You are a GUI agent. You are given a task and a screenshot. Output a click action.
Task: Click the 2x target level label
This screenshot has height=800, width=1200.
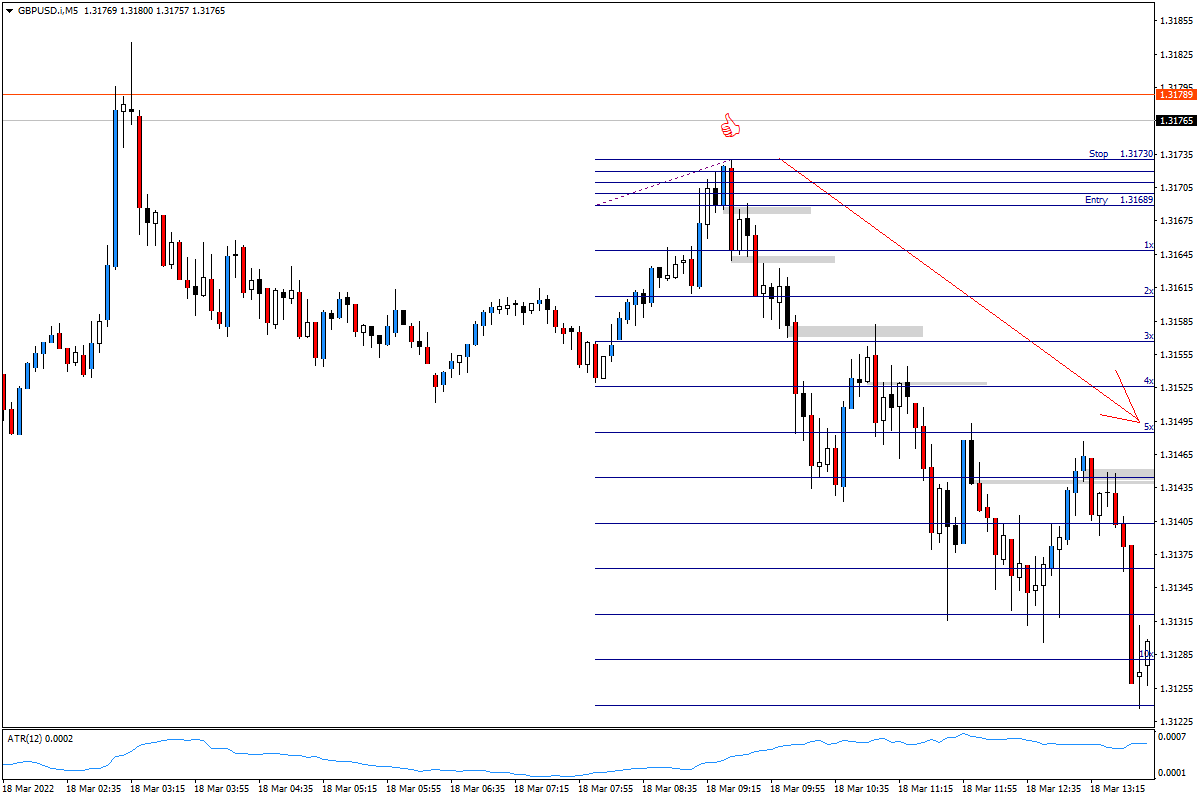click(x=1149, y=290)
